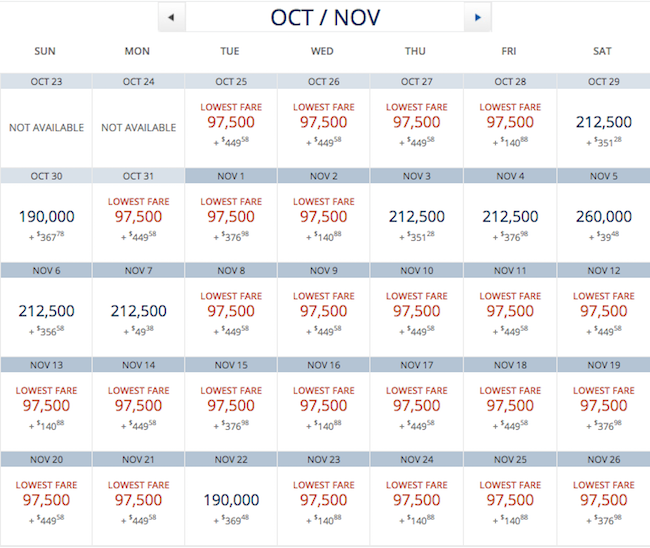Image resolution: width=650 pixels, height=548 pixels.
Task: Select Nov 2 lowest fare cell
Action: [x=323, y=222]
